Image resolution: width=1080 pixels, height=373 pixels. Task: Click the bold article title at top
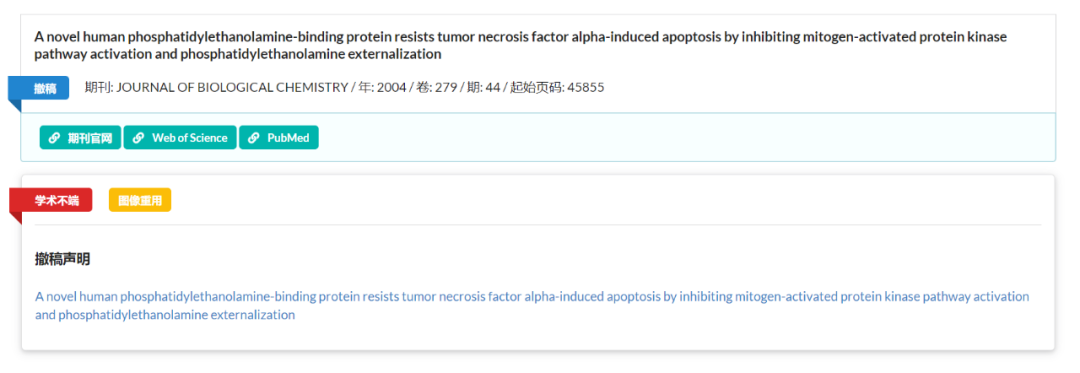521,45
